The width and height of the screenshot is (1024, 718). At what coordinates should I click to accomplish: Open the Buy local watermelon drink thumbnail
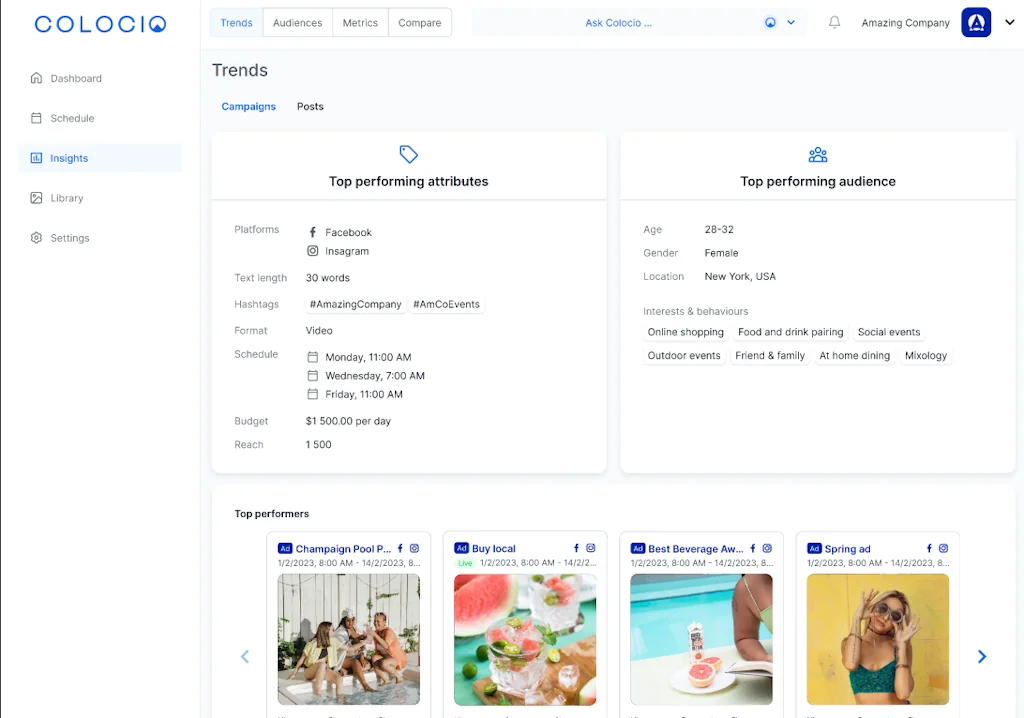pyautogui.click(x=525, y=639)
